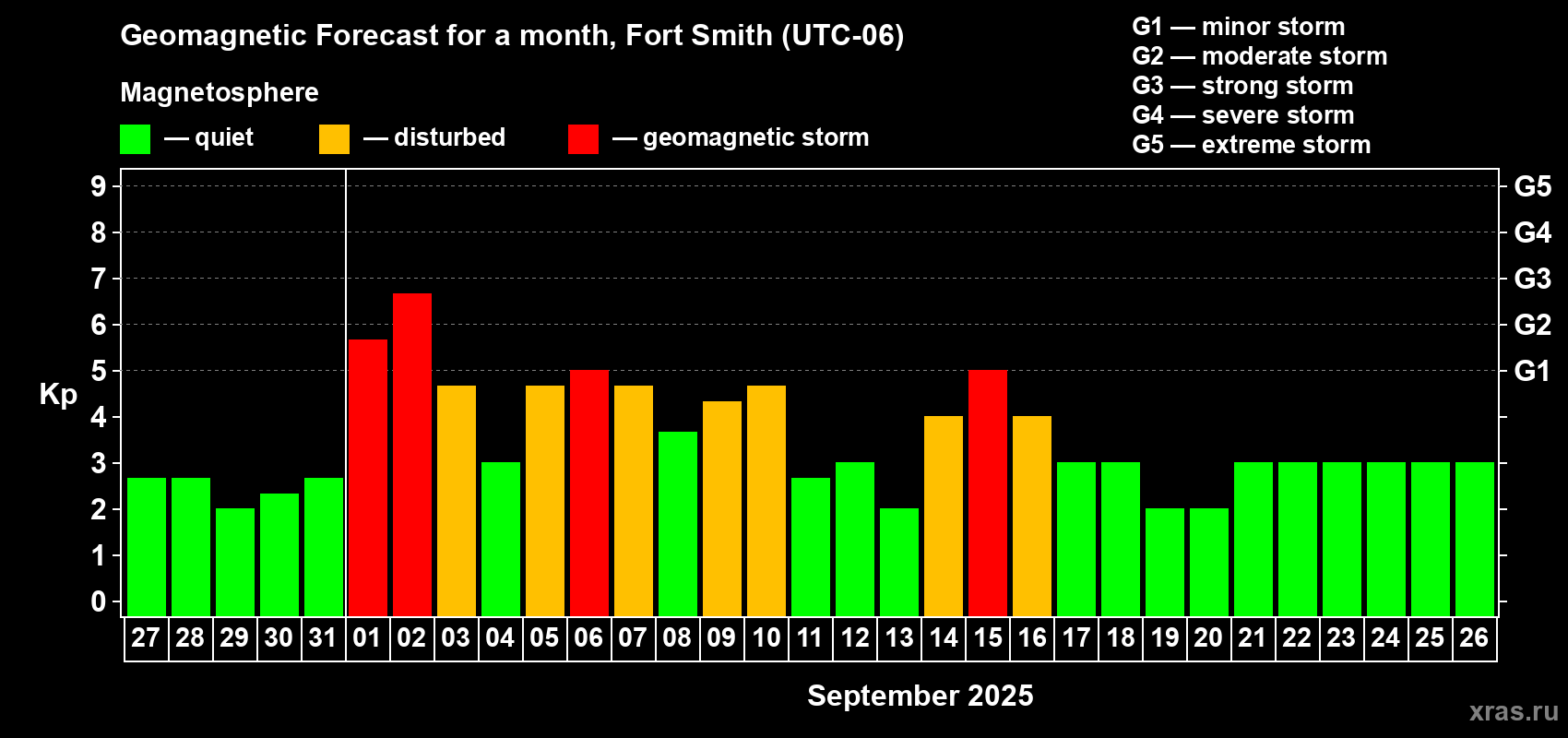This screenshot has width=1568, height=738.
Task: Click the 'disturbed' legend label
Action: tap(449, 137)
